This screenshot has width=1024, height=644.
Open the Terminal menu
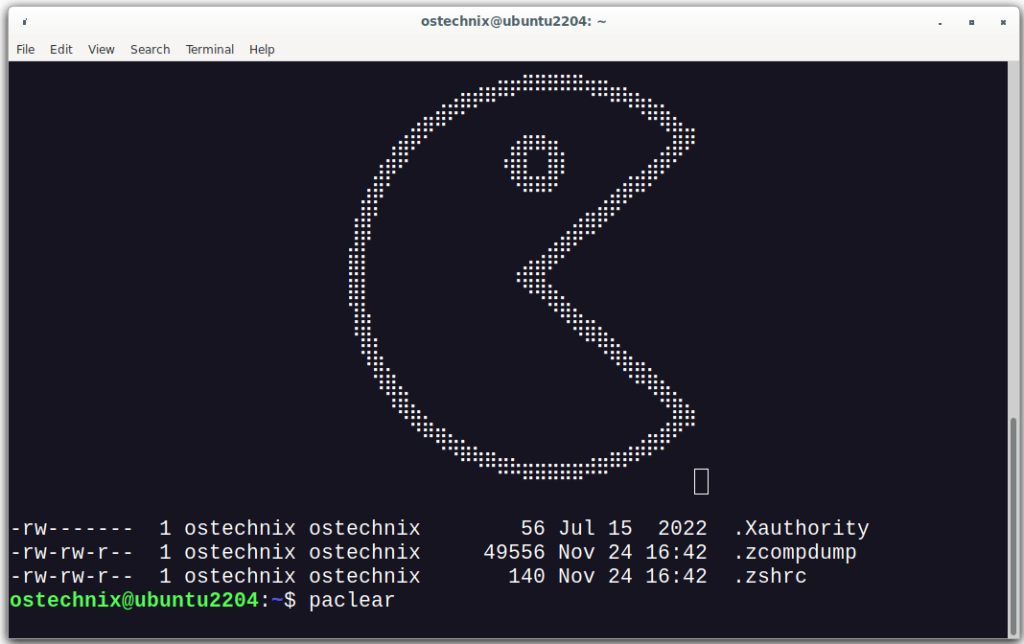click(209, 49)
